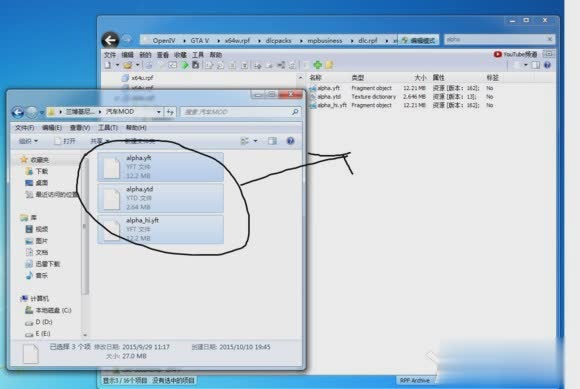Click OpenIV's black back arrow button

coord(110,40)
